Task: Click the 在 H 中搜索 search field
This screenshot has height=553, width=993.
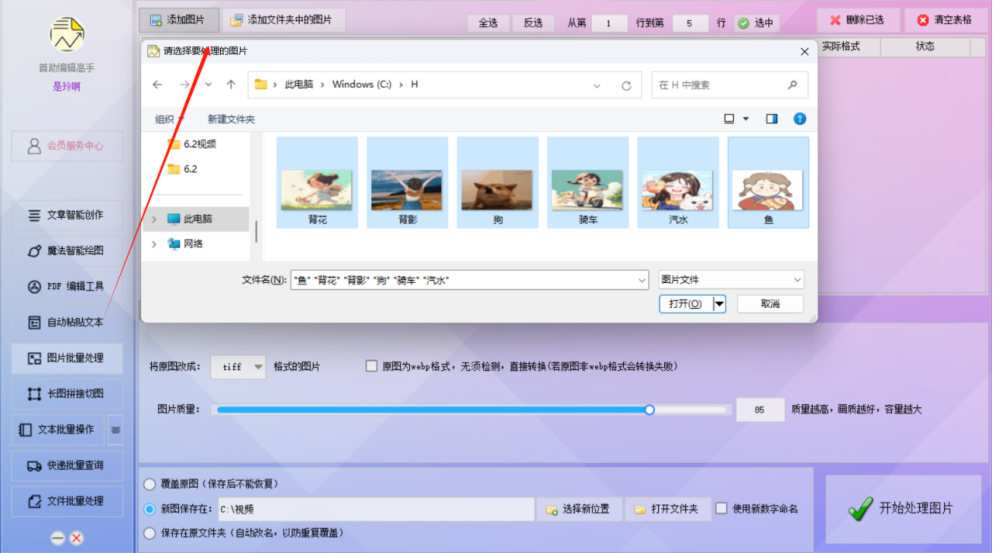Action: (x=730, y=85)
